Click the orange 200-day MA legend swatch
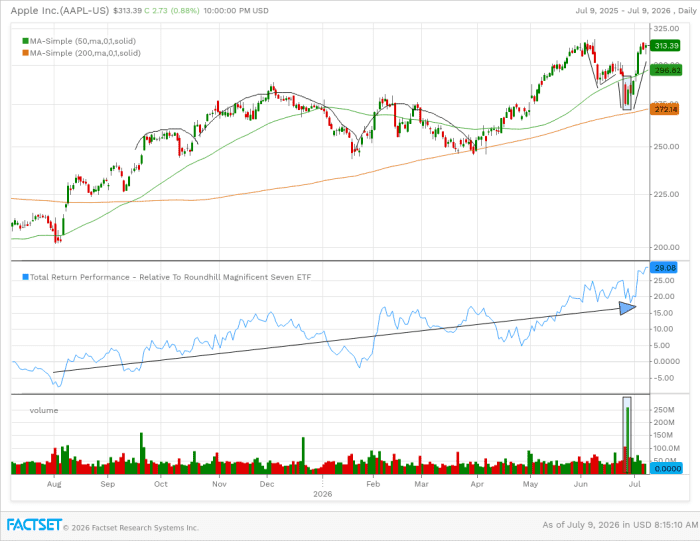Image resolution: width=700 pixels, height=541 pixels. point(25,53)
